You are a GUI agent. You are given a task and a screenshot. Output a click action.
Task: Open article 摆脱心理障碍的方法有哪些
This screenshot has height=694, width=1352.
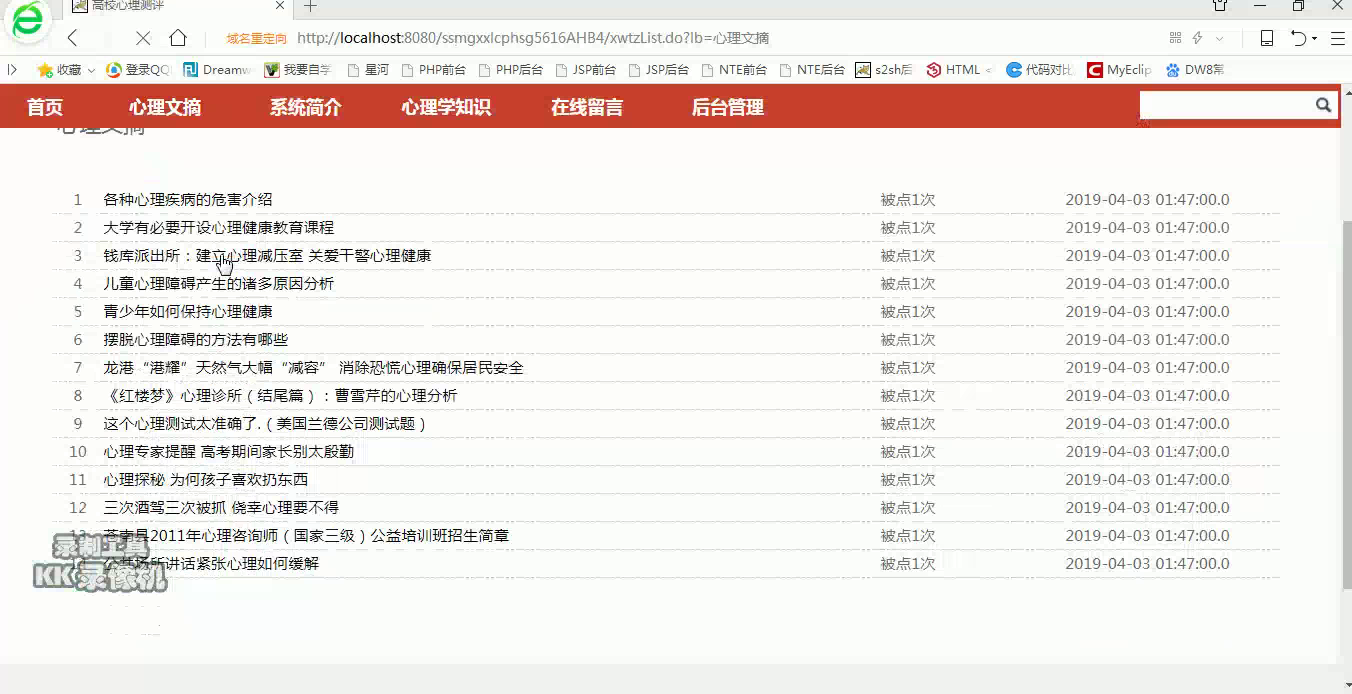pos(196,339)
